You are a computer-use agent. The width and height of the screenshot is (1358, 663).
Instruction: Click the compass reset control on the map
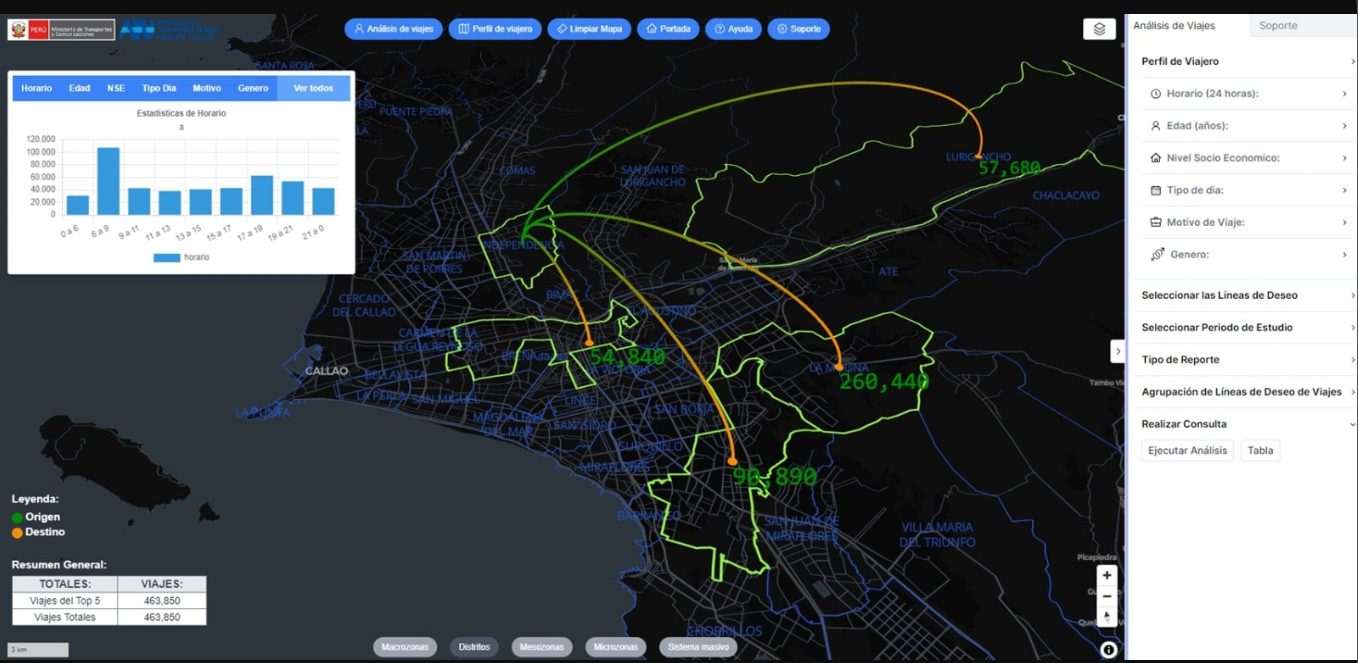[1107, 616]
